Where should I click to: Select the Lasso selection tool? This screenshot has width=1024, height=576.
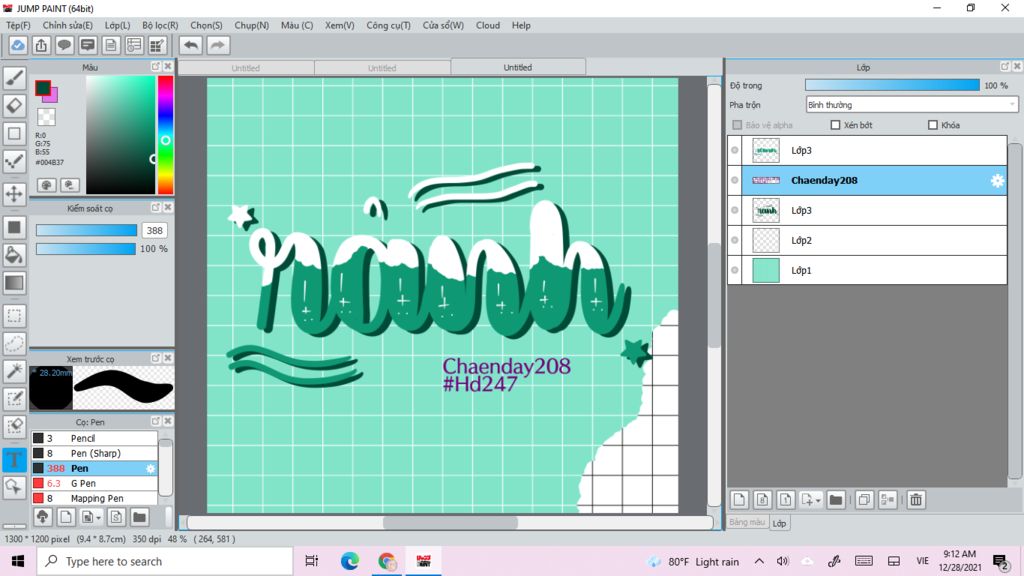[x=14, y=344]
